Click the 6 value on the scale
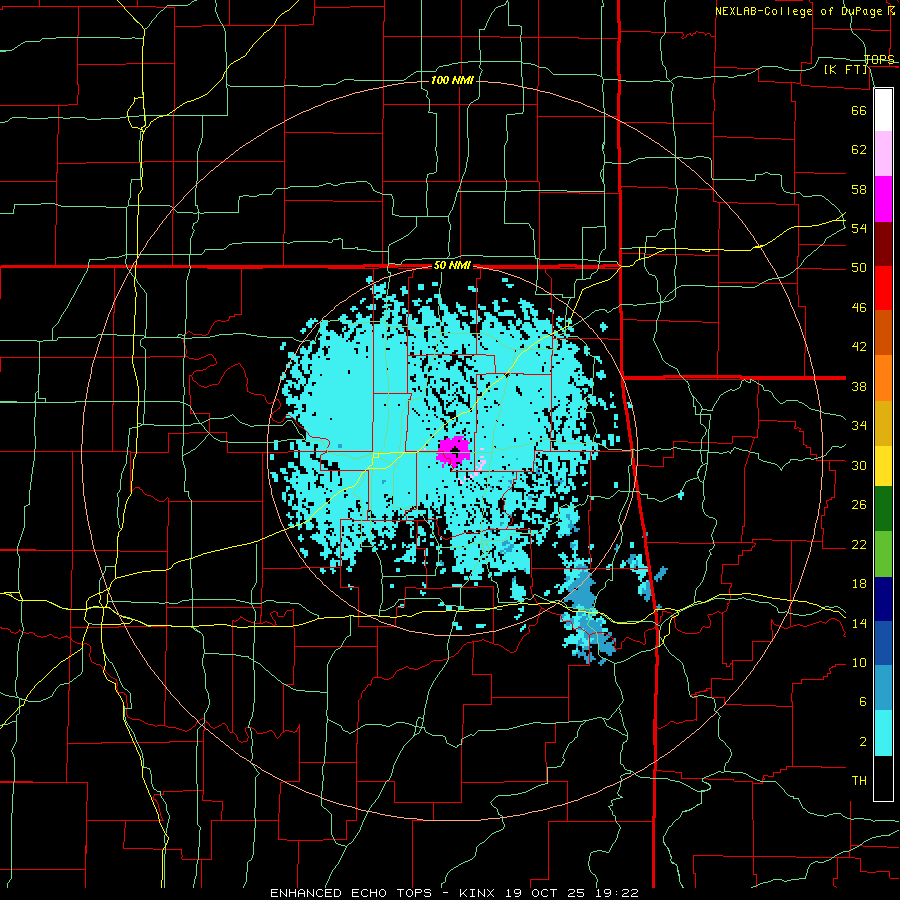900x900 pixels. [863, 702]
